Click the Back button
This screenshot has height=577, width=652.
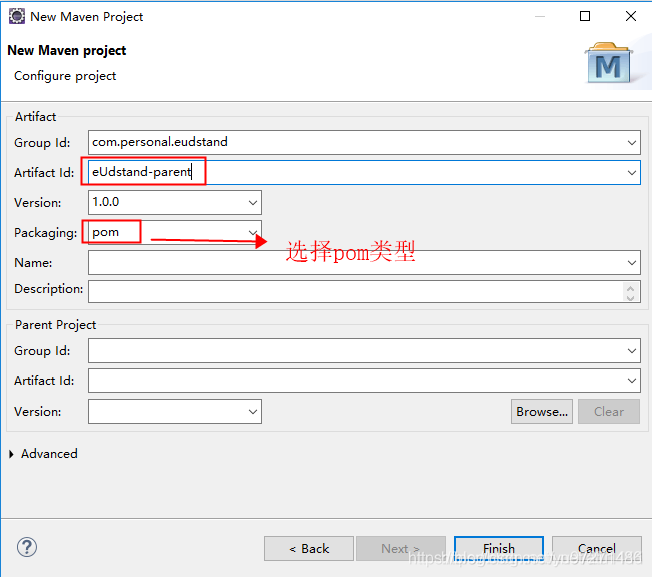tap(309, 549)
